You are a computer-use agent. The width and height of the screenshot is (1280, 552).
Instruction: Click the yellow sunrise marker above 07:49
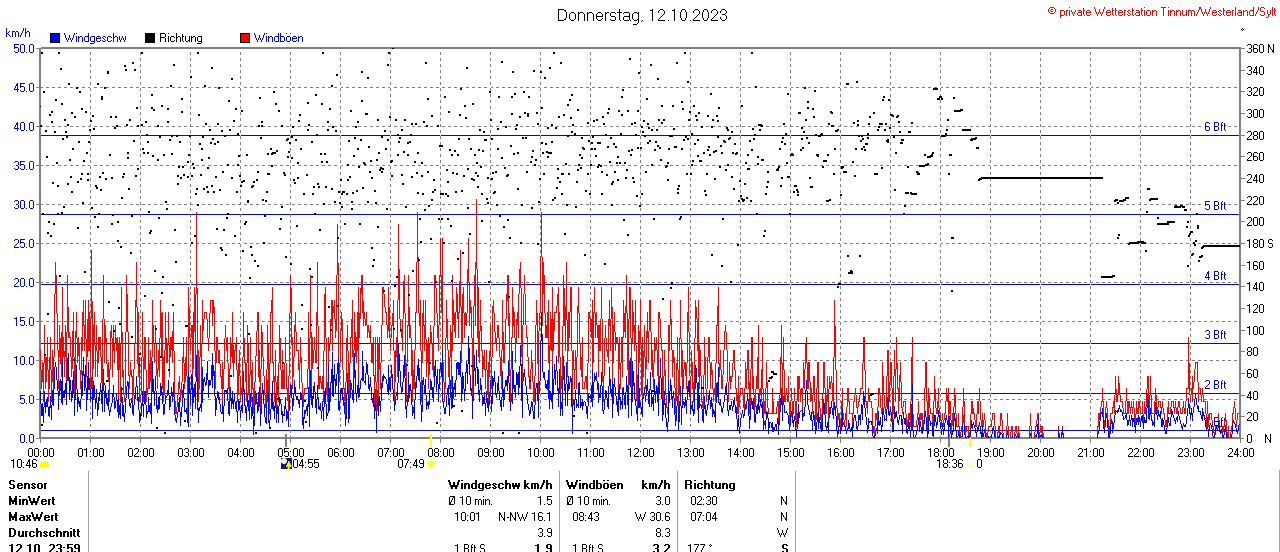pos(430,441)
